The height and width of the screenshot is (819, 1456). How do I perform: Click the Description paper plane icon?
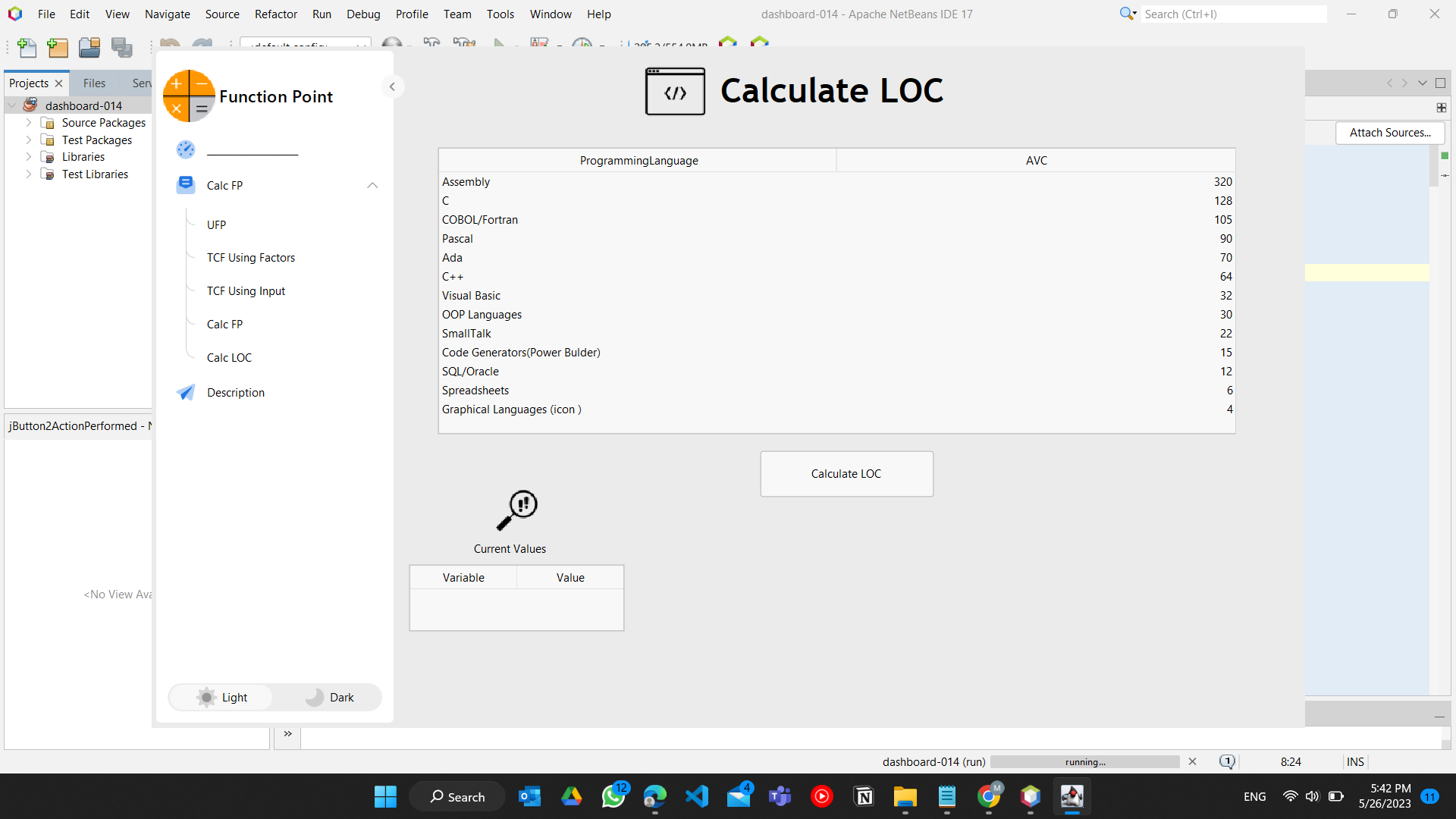click(186, 392)
